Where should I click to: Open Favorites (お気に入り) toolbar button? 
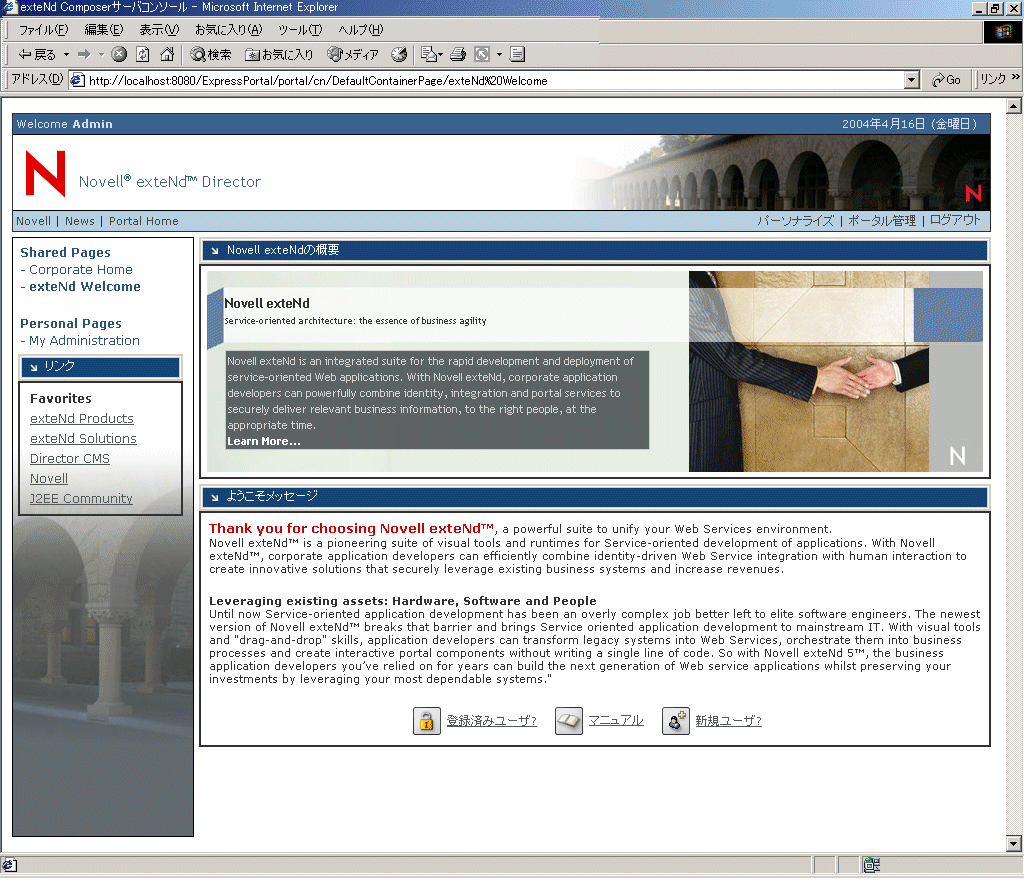(279, 55)
